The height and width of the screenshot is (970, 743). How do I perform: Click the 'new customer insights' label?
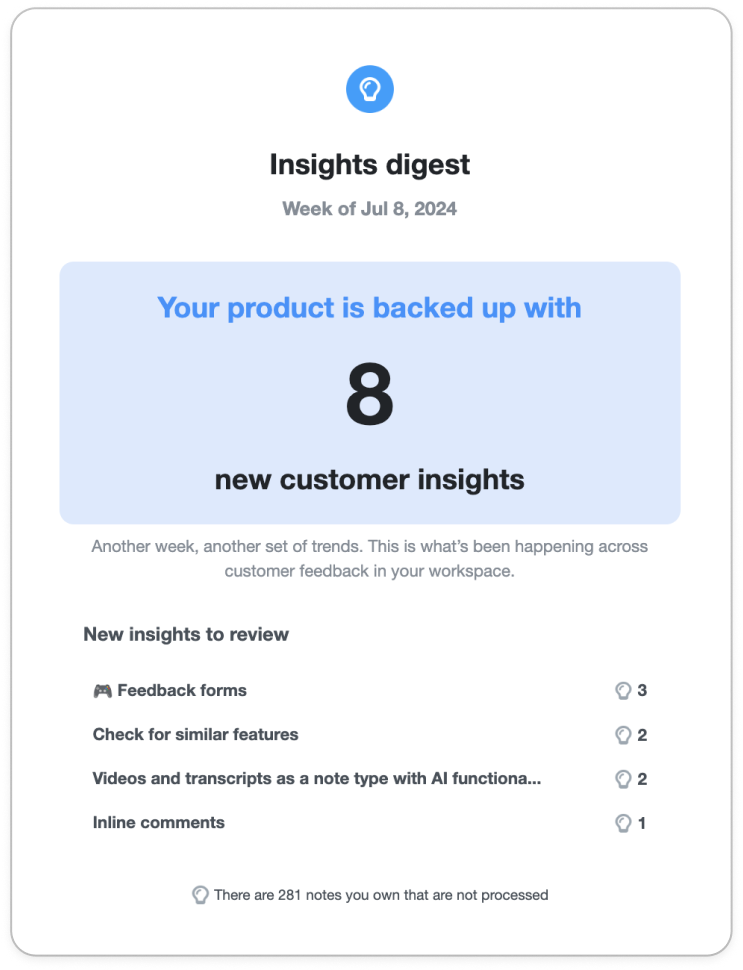(x=369, y=480)
